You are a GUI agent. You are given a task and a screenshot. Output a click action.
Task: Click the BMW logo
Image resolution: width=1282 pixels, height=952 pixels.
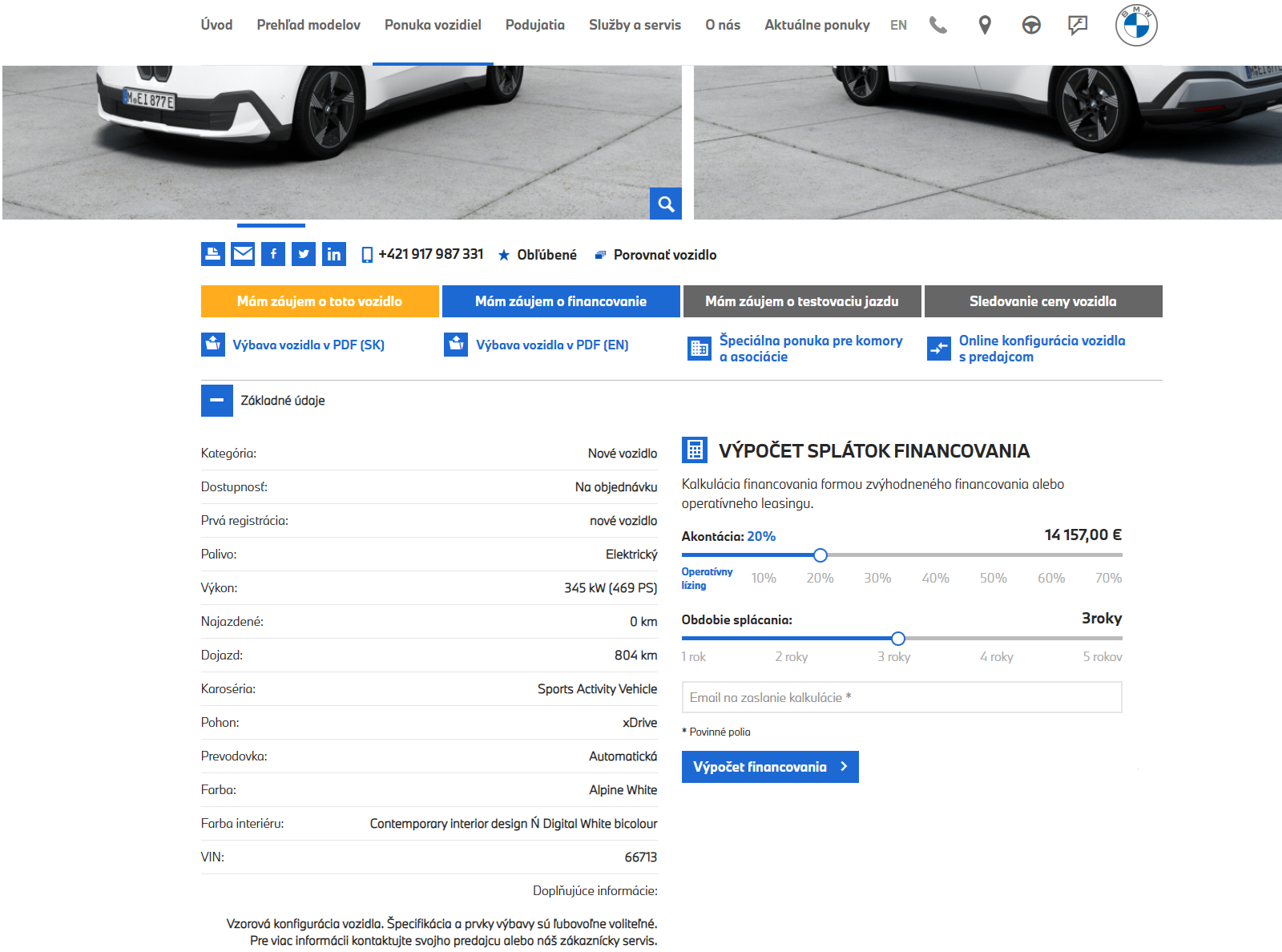pyautogui.click(x=1136, y=25)
